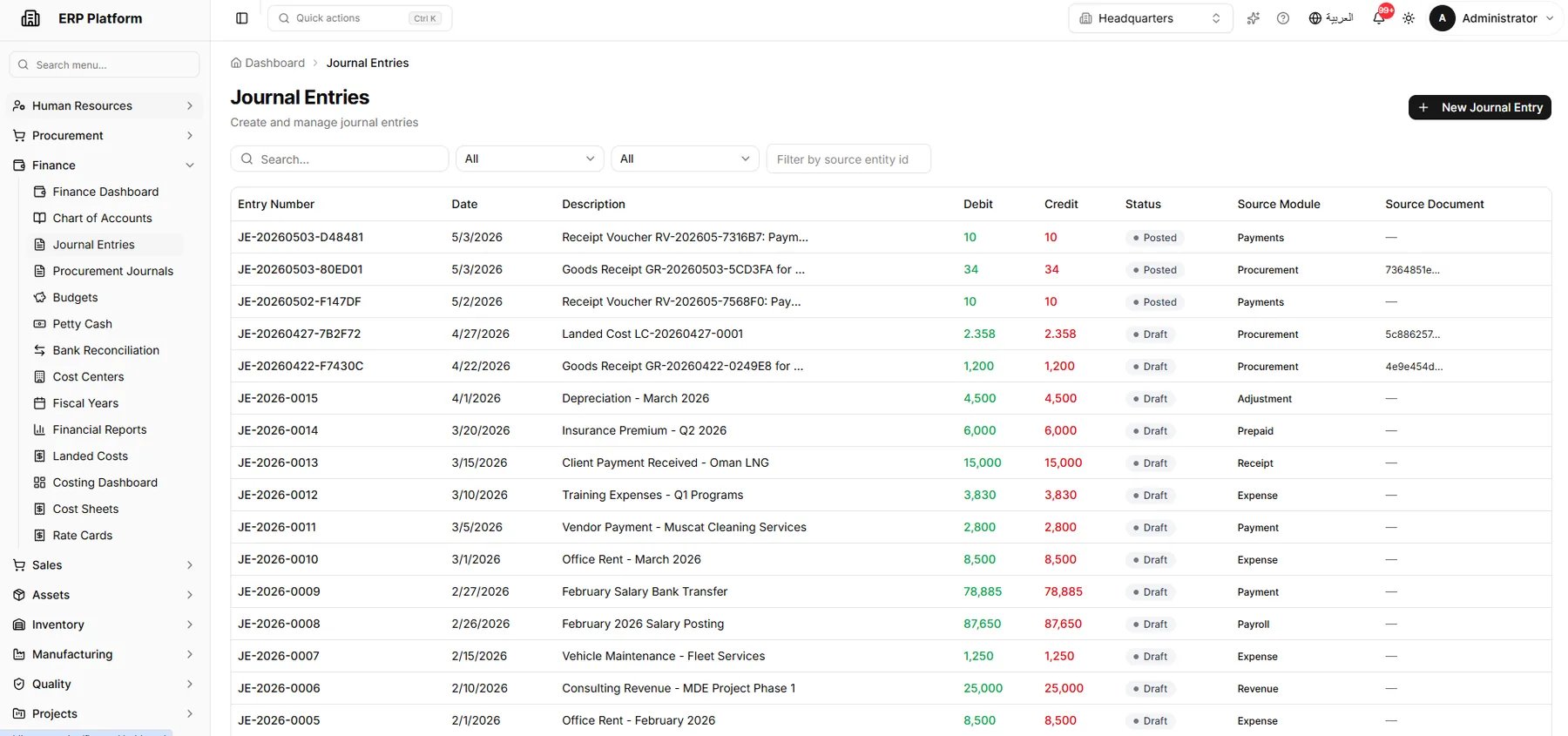Open entry JE-2026-0013 row

tap(890, 463)
